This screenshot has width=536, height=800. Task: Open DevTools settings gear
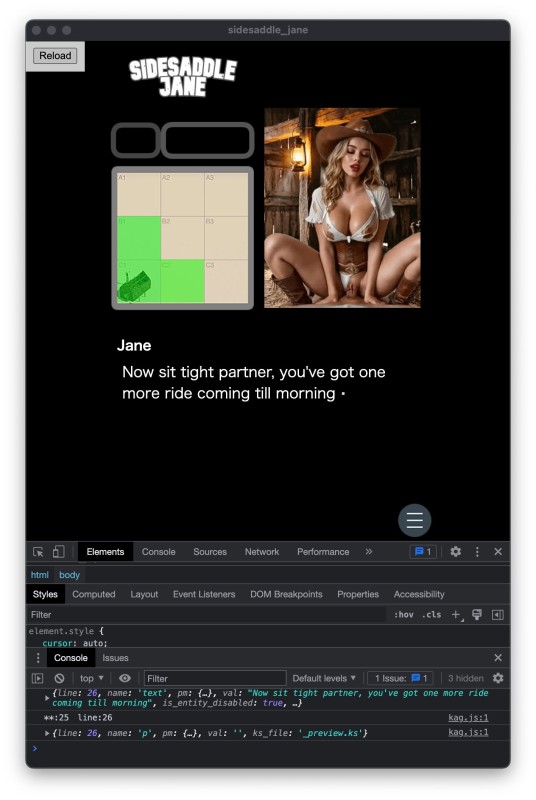(455, 552)
